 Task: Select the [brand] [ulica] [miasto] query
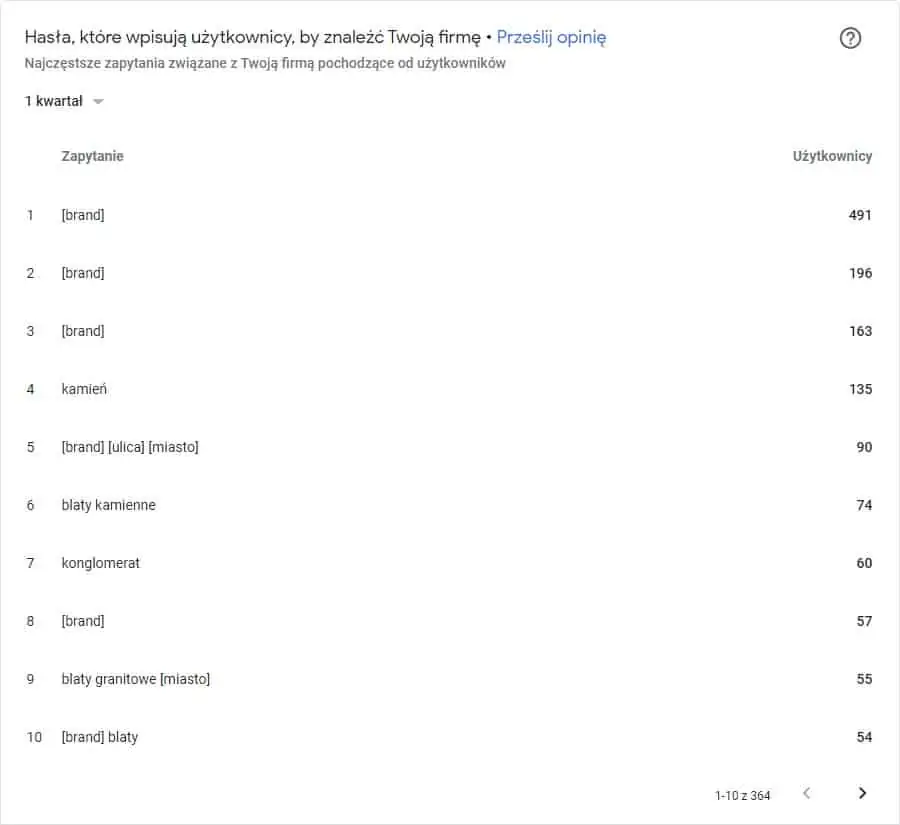click(130, 447)
